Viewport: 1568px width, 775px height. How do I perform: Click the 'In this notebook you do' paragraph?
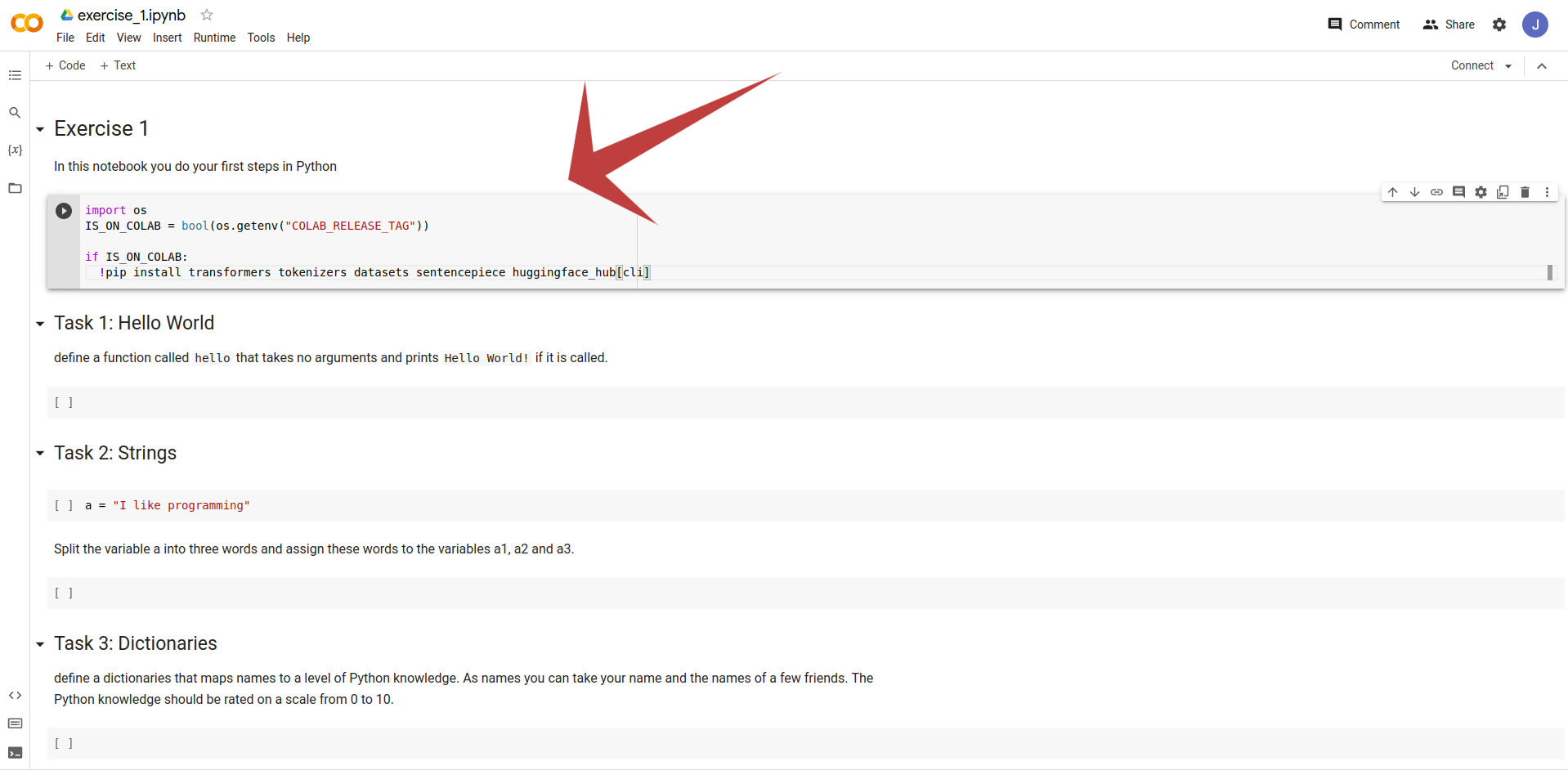point(195,166)
